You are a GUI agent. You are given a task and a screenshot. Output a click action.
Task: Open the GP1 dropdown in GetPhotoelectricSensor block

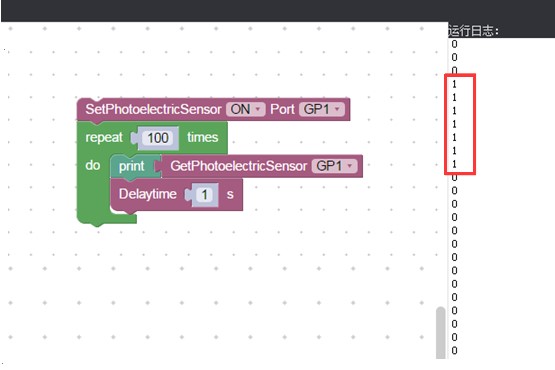(x=334, y=166)
